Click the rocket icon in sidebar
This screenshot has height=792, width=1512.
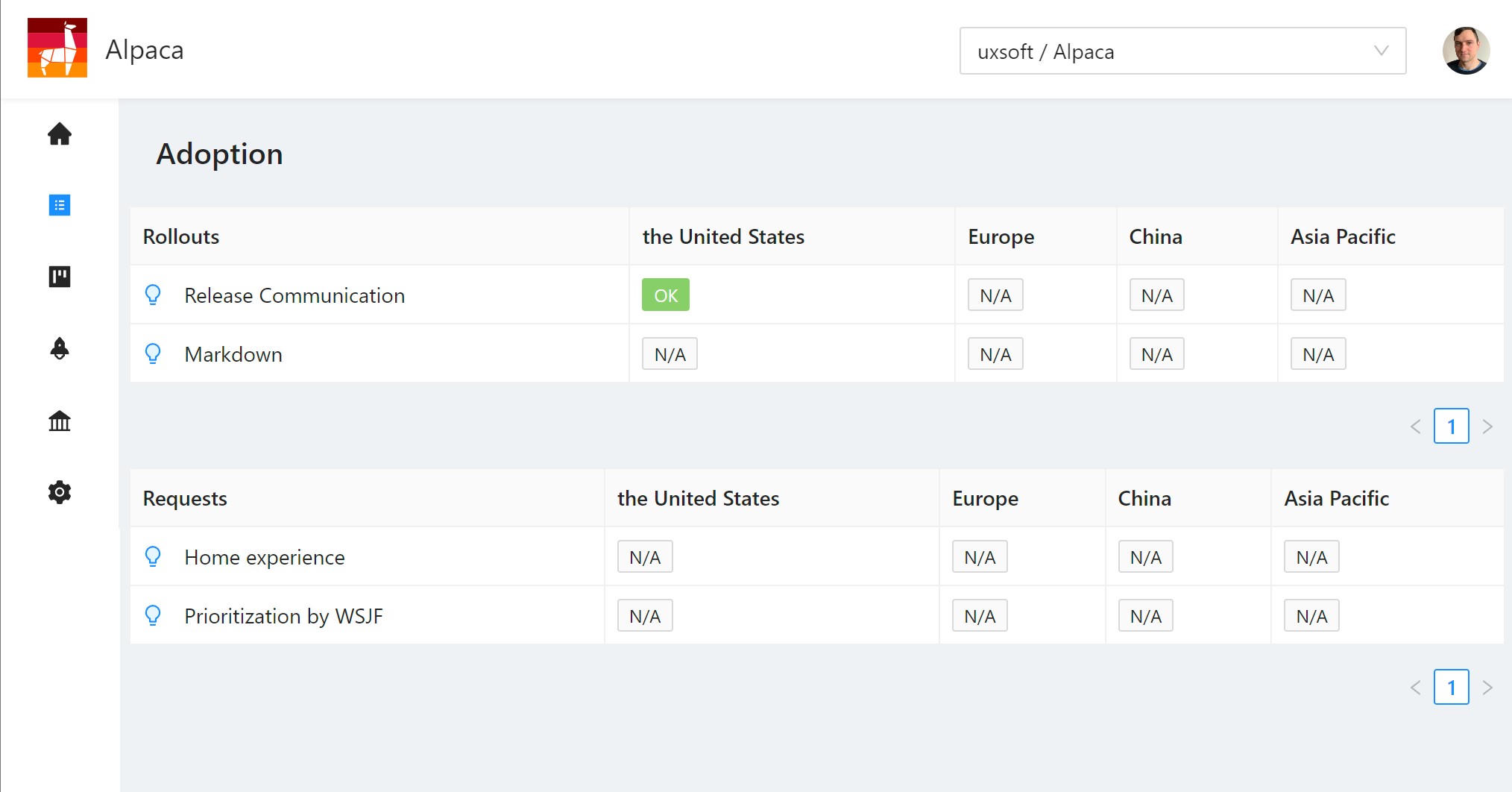pyautogui.click(x=60, y=348)
